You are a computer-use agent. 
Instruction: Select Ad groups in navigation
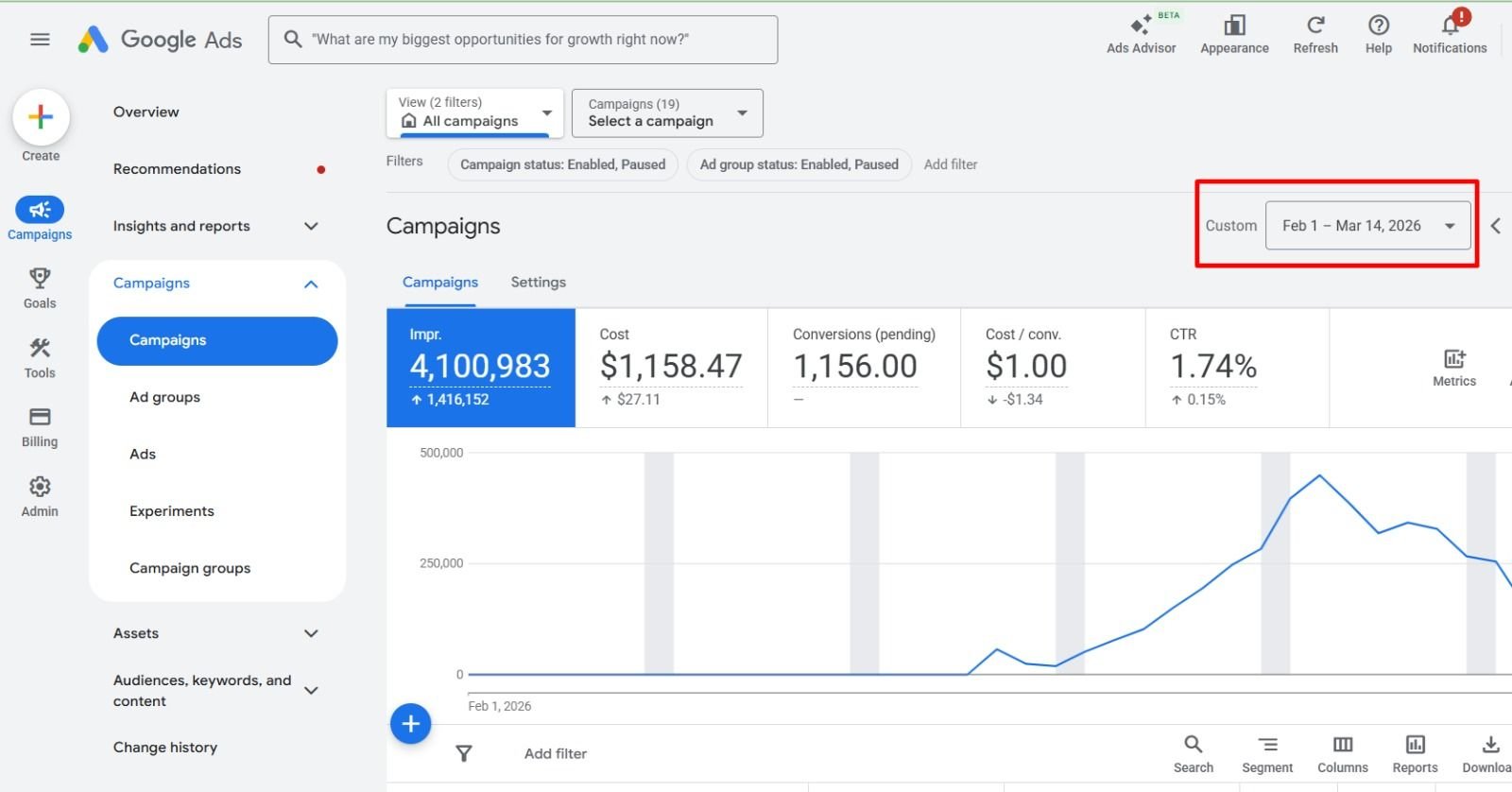point(164,397)
